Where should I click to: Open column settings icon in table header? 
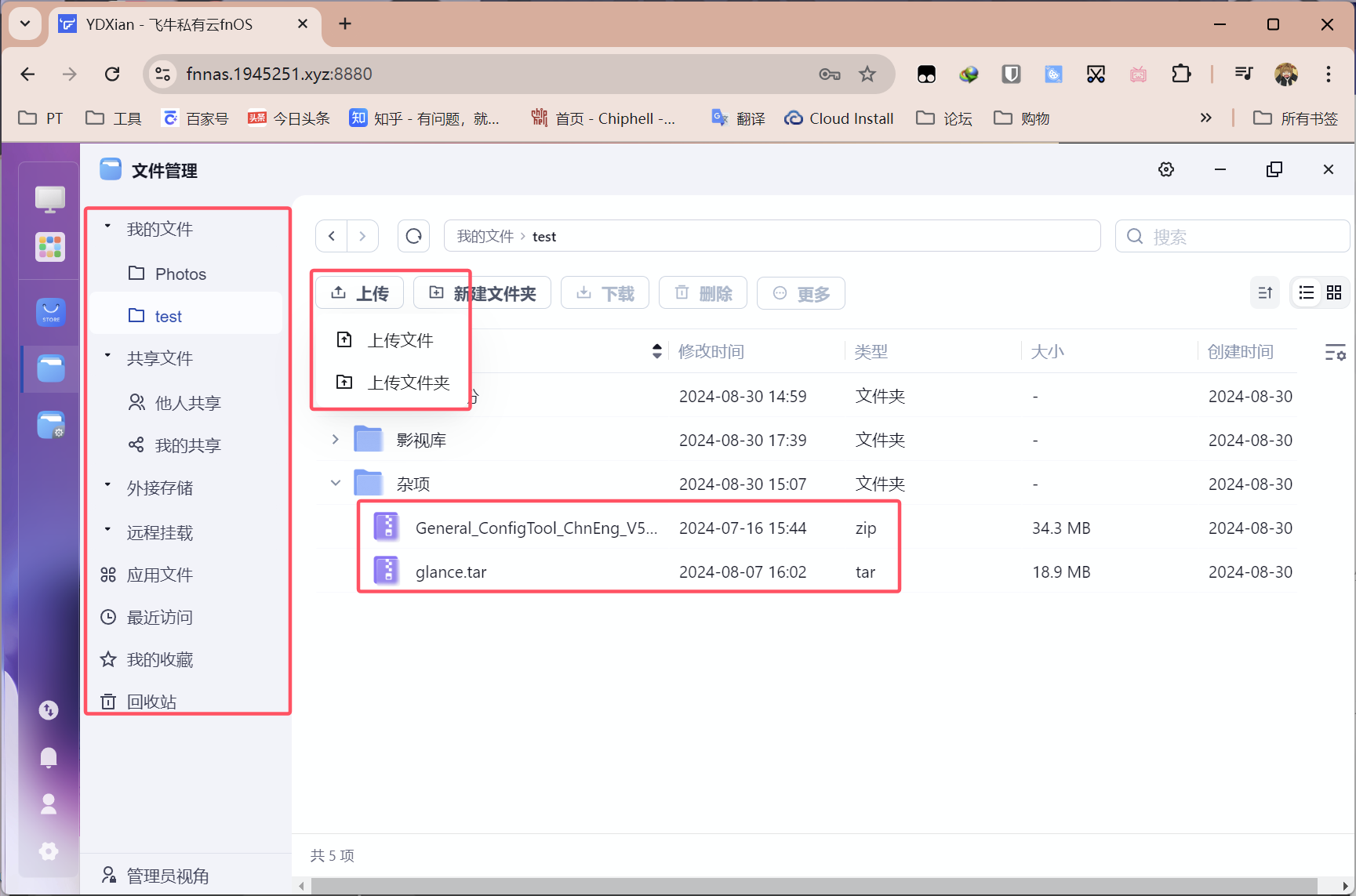click(1335, 352)
